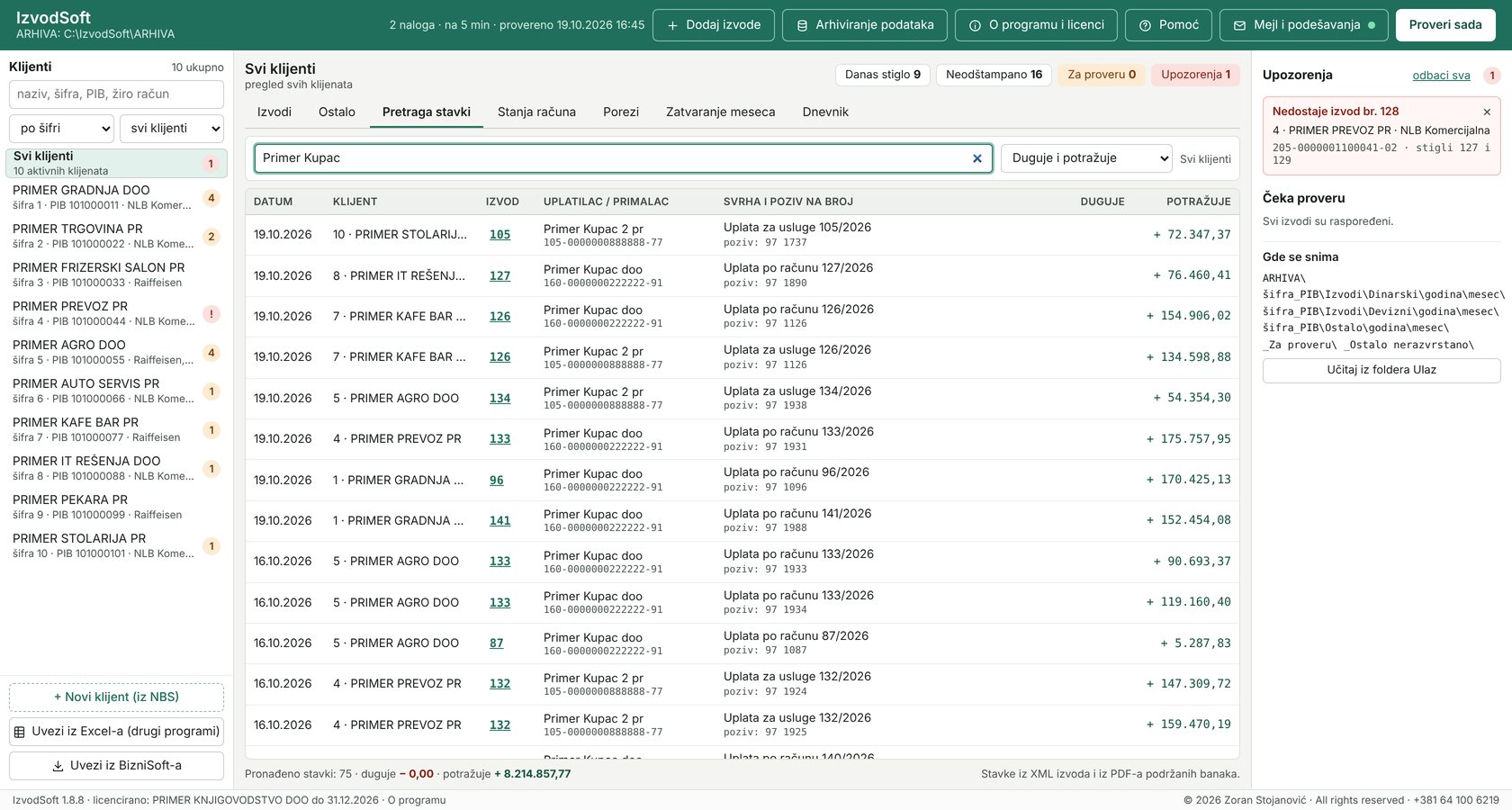Click the help icon on Pomoć

click(1145, 25)
